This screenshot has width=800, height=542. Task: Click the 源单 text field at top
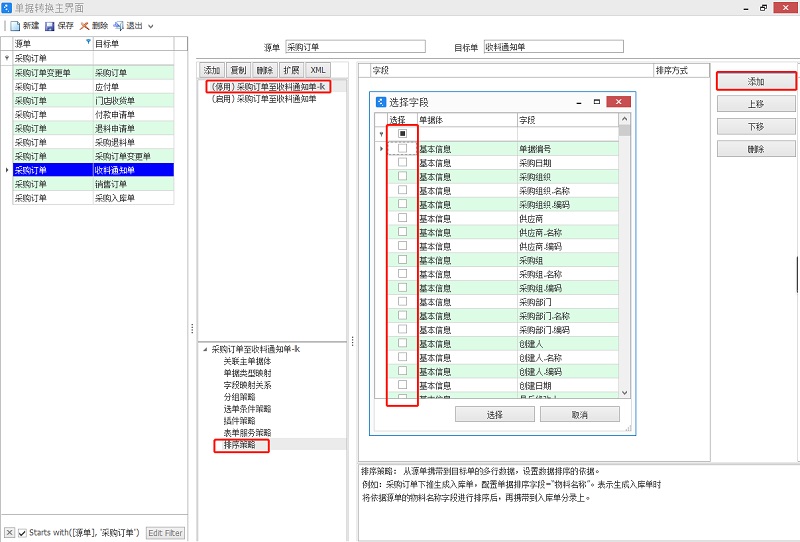[355, 46]
